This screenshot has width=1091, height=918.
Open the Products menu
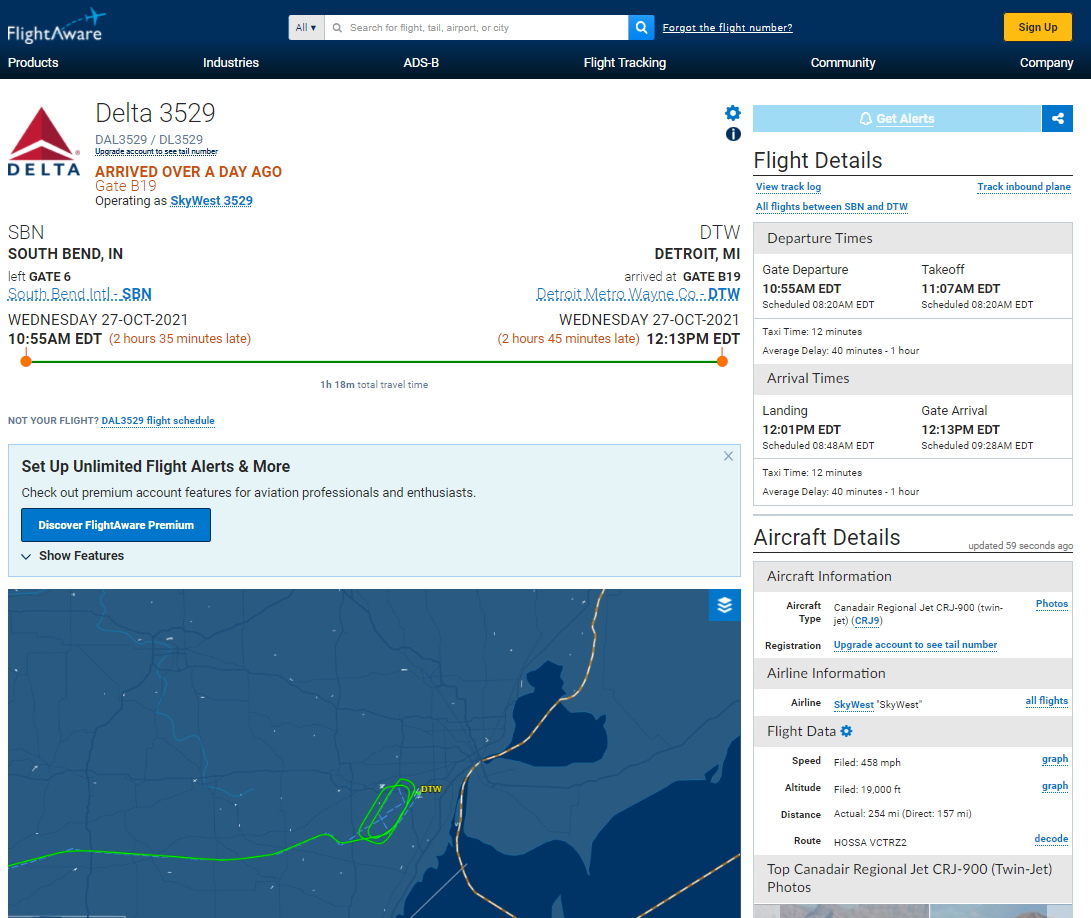(x=33, y=62)
